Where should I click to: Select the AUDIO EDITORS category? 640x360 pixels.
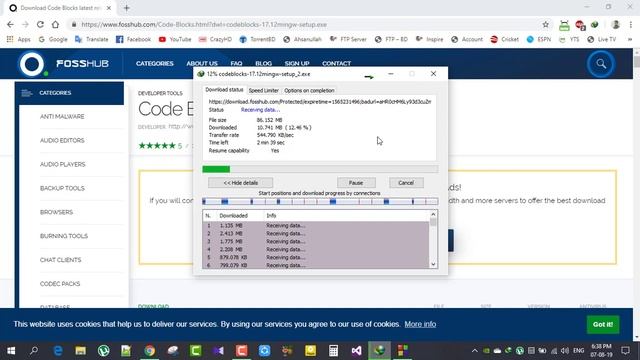pyautogui.click(x=62, y=140)
